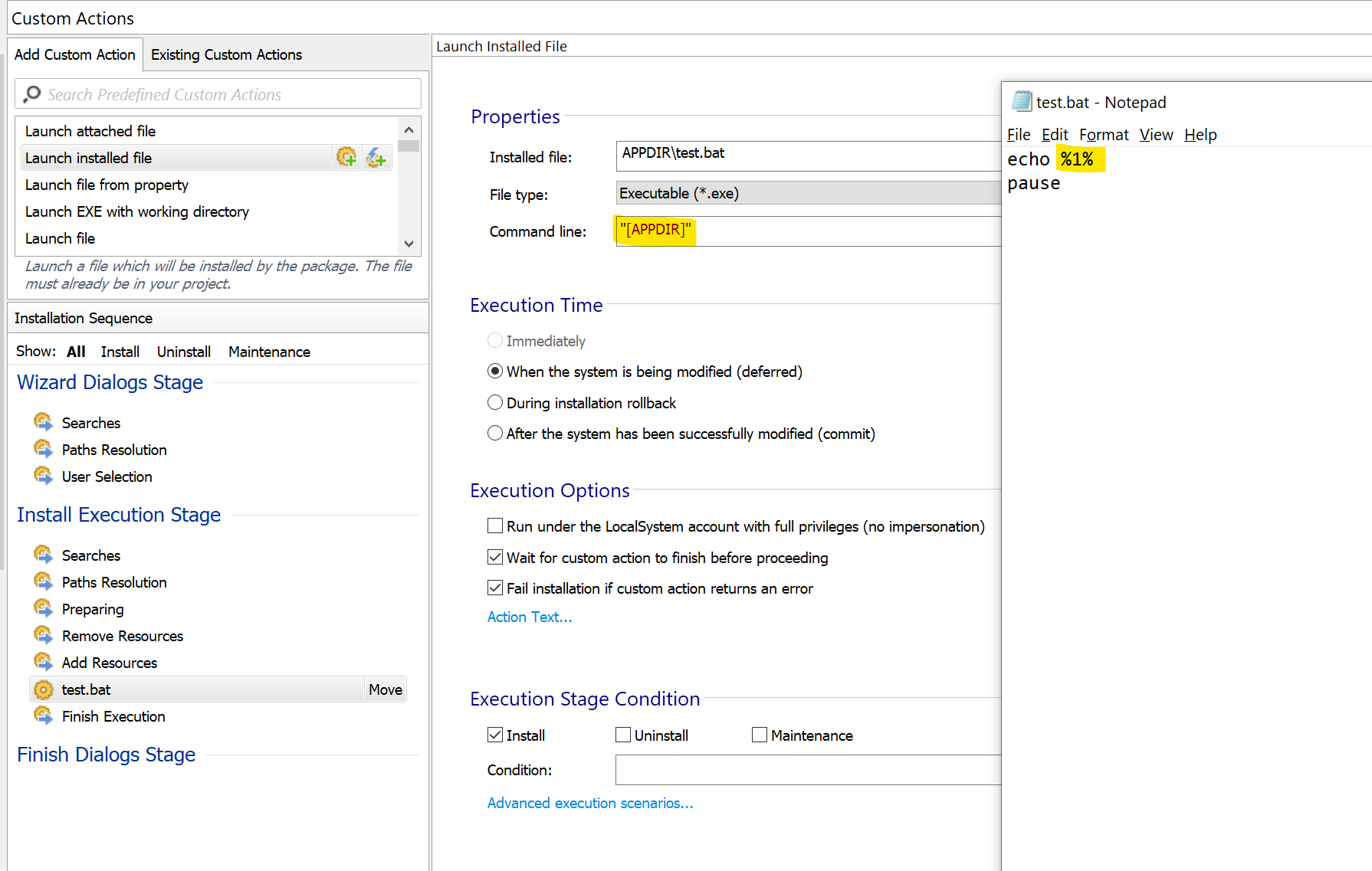Open the Notepad Format menu
This screenshot has width=1372, height=871.
pyautogui.click(x=1104, y=135)
